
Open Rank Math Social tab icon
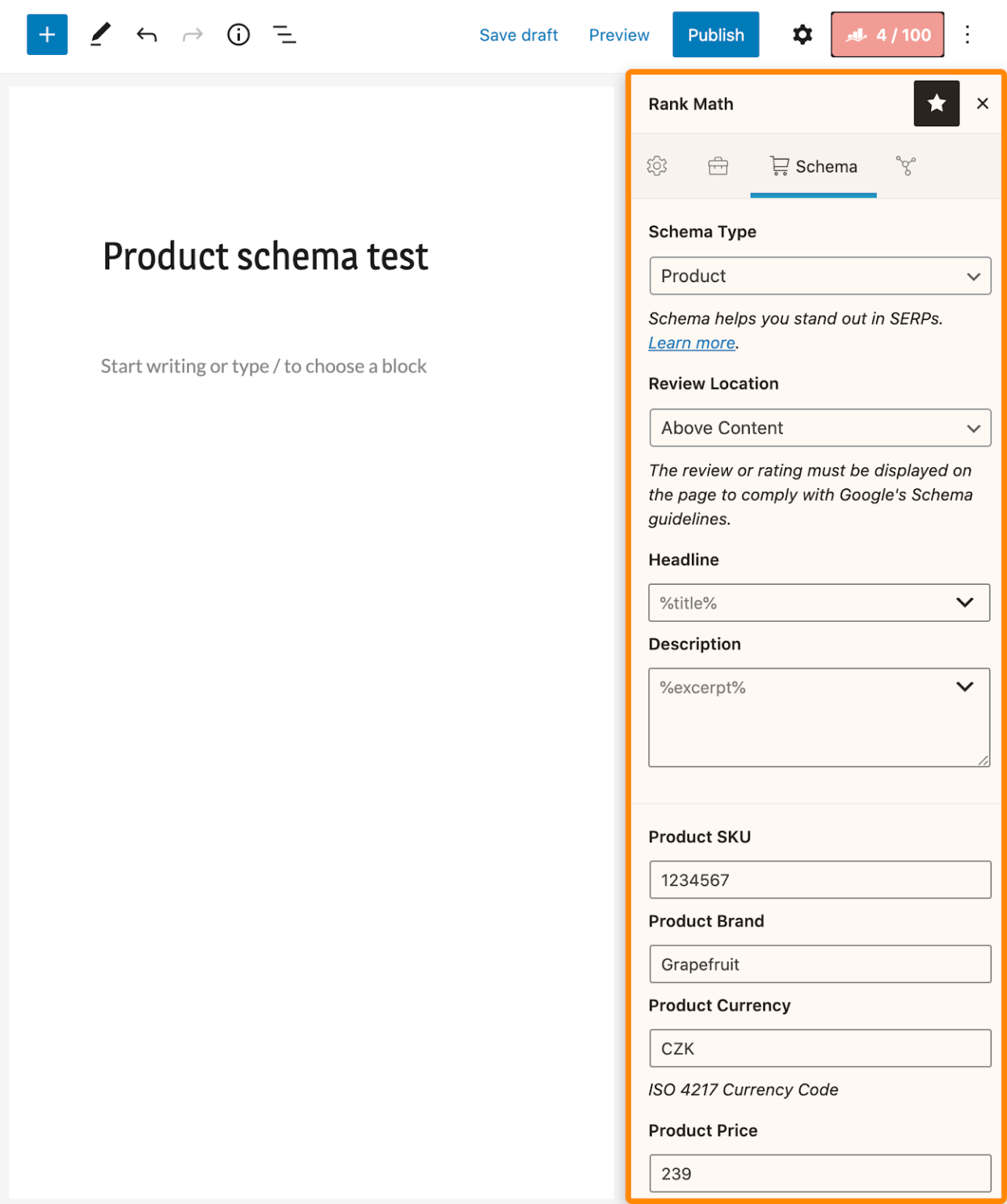907,166
